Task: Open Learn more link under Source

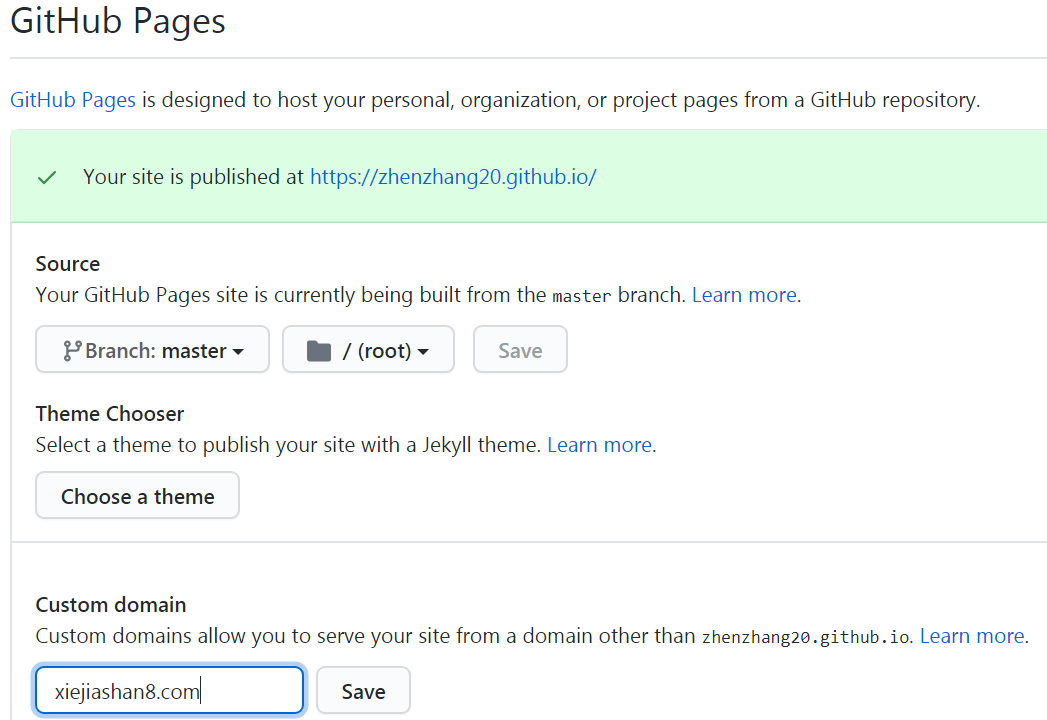Action: tap(745, 295)
